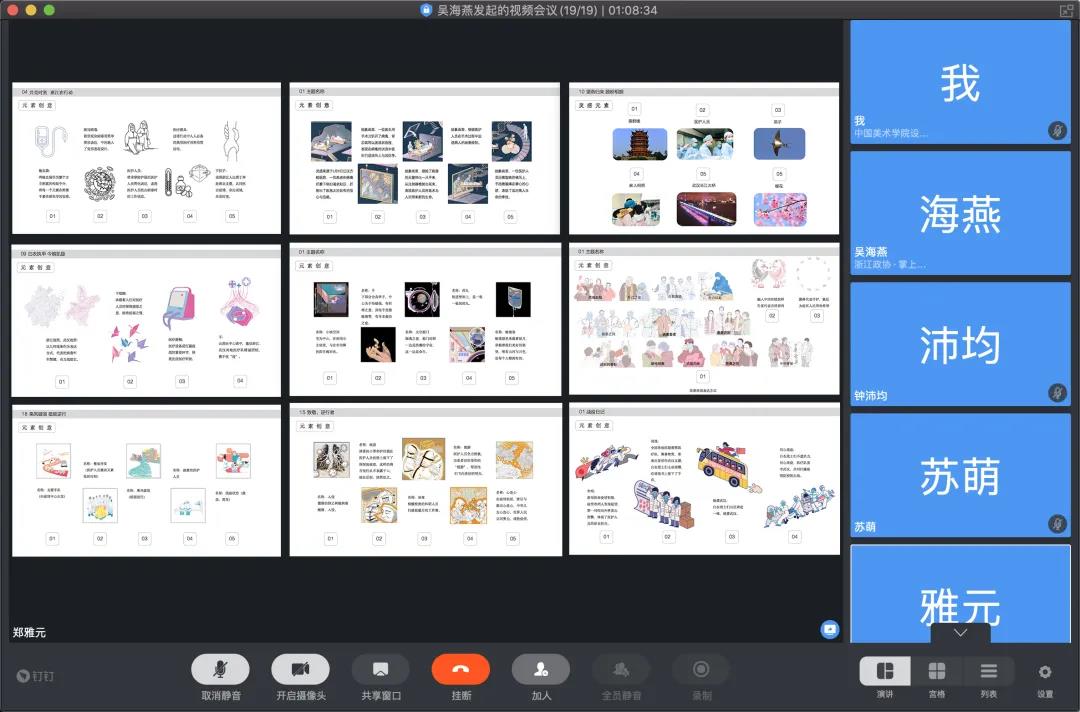Click the 全员静音 mute-all icon
Viewport: 1080px width, 712px height.
click(x=621, y=669)
